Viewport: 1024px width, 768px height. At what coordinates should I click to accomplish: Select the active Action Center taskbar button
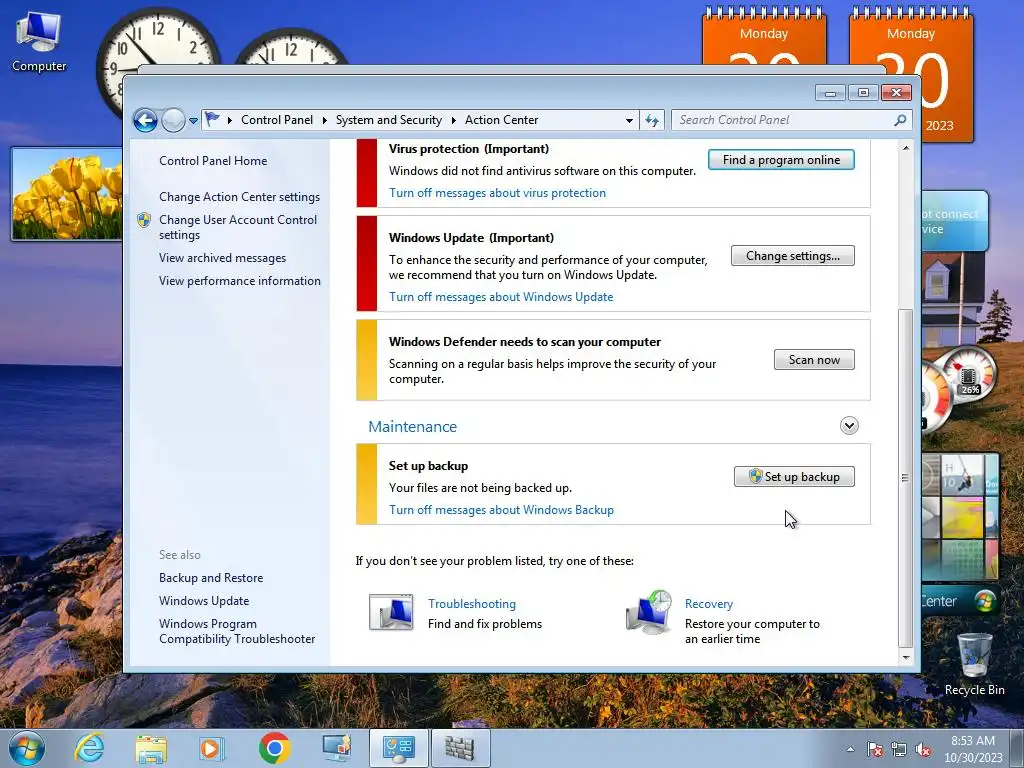click(x=398, y=748)
